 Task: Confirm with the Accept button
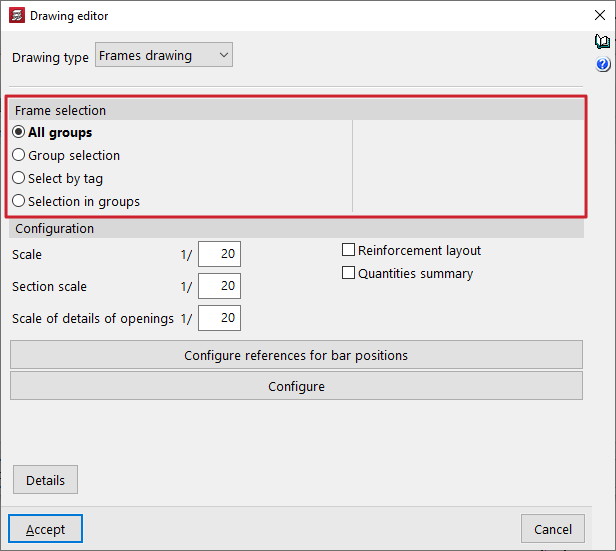point(45,529)
